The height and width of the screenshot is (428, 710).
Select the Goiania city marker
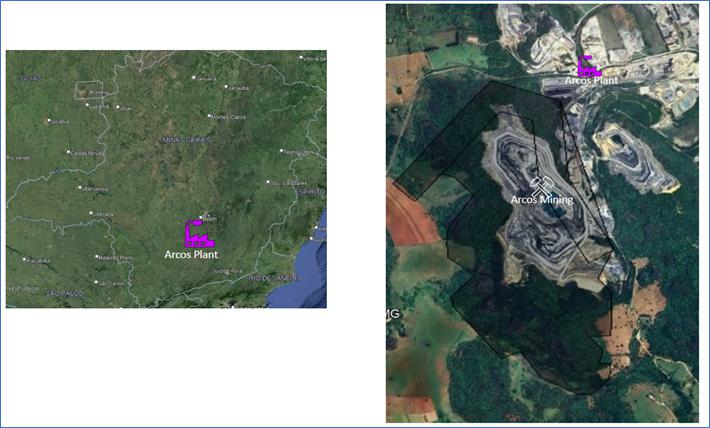pos(50,121)
